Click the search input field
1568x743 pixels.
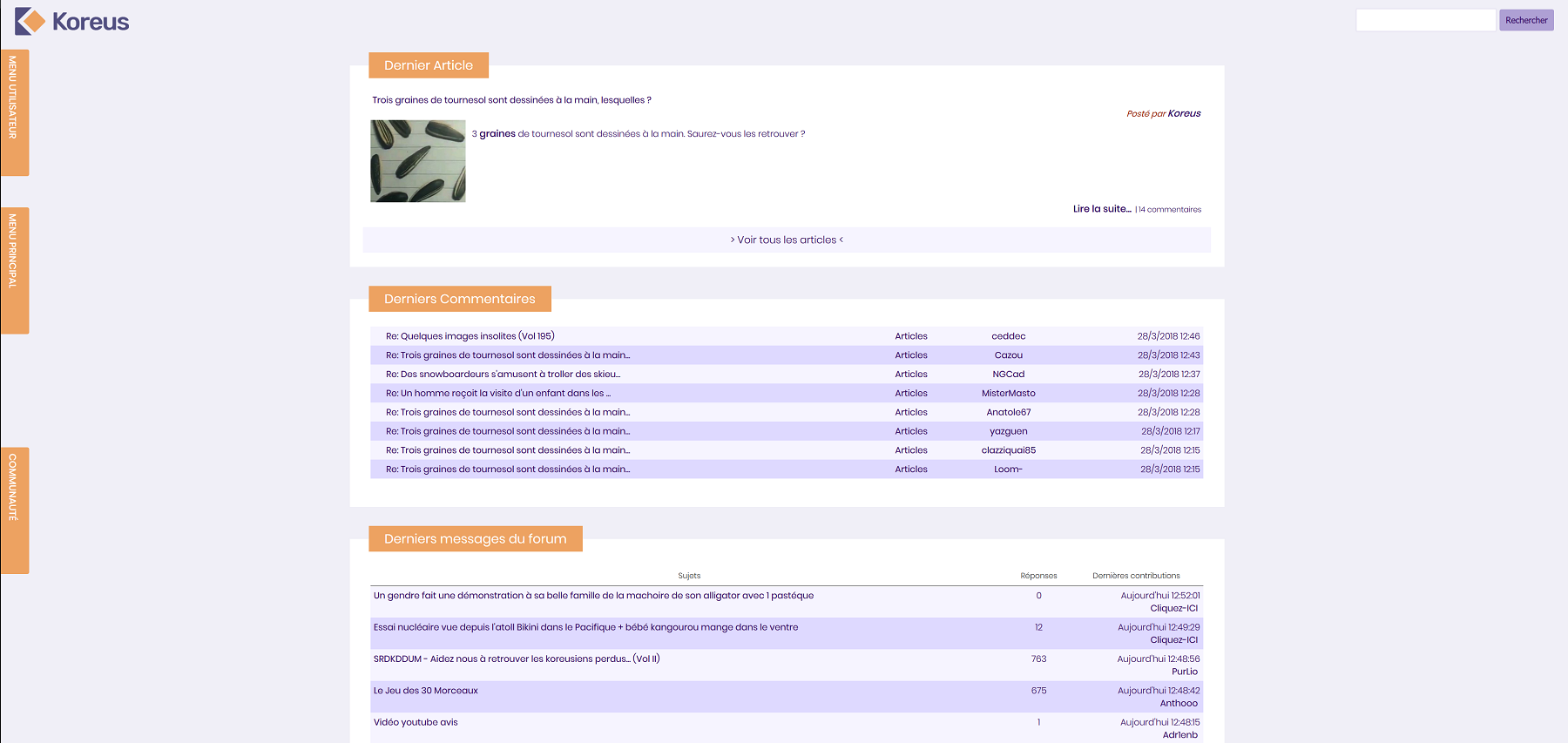[1425, 20]
